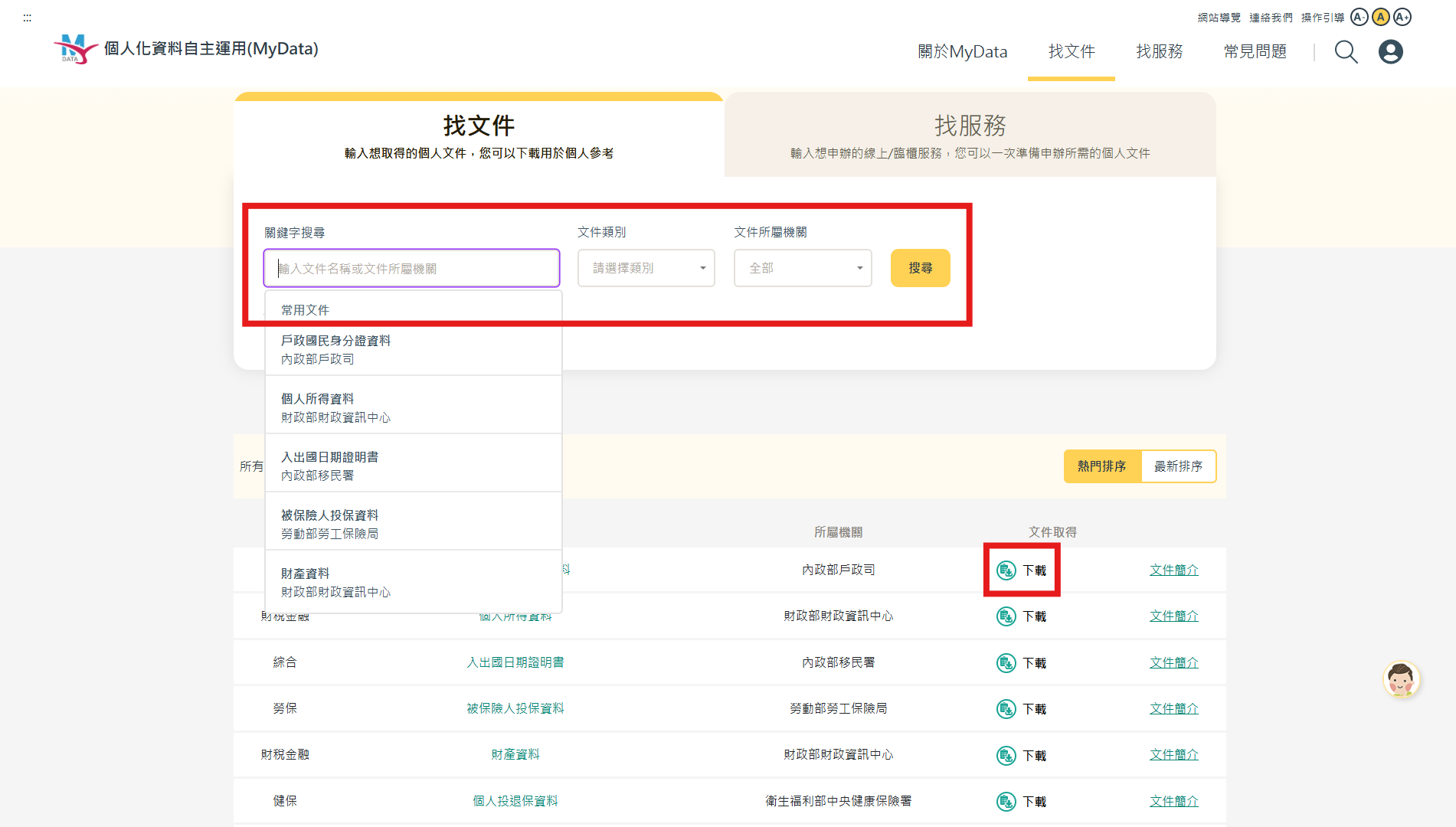Open 文件簡介 for 被保險人投保資料 row
This screenshot has height=827, width=1456.
[x=1174, y=709]
